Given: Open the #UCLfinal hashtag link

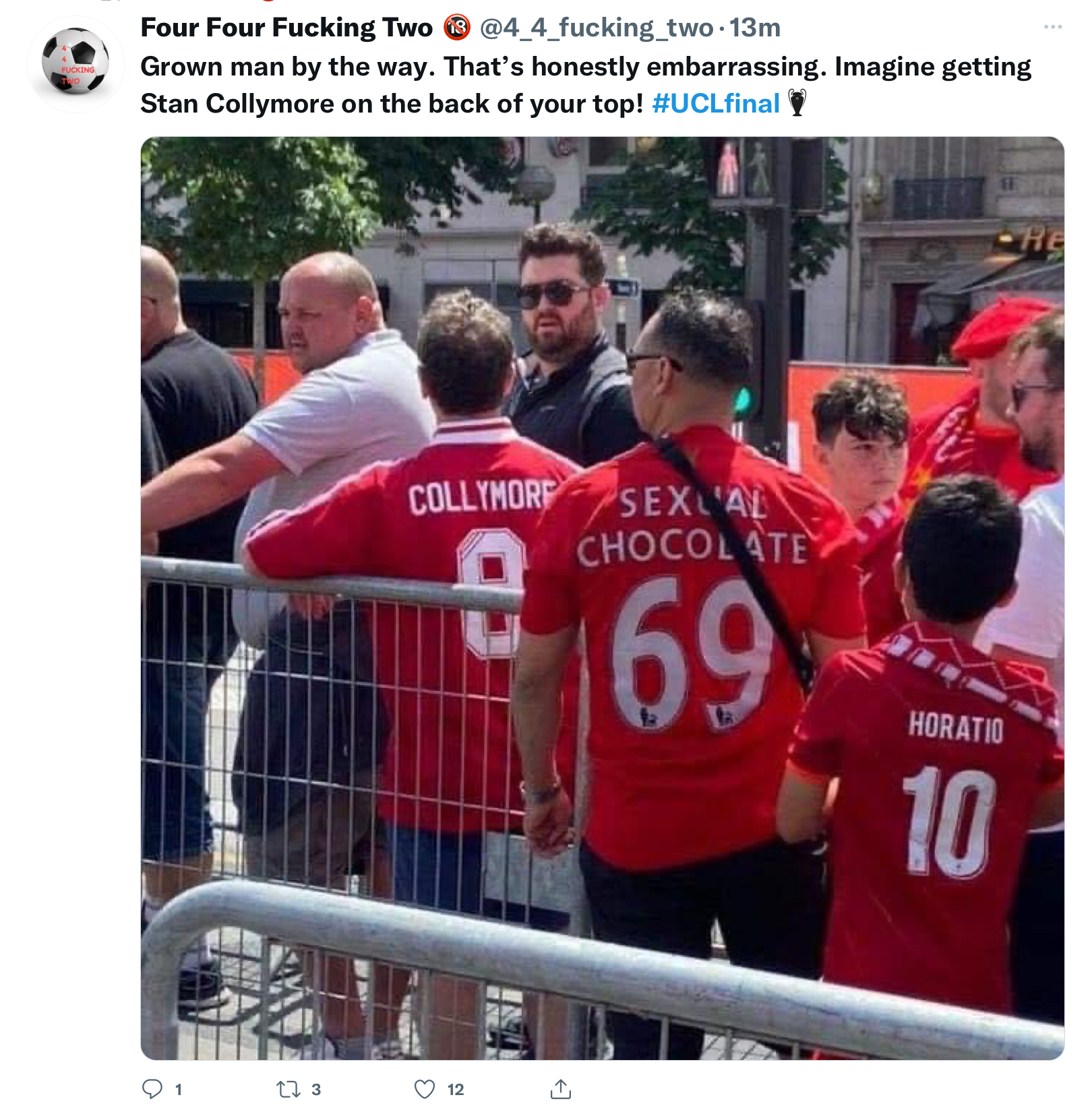Looking at the screenshot, I should tap(716, 103).
